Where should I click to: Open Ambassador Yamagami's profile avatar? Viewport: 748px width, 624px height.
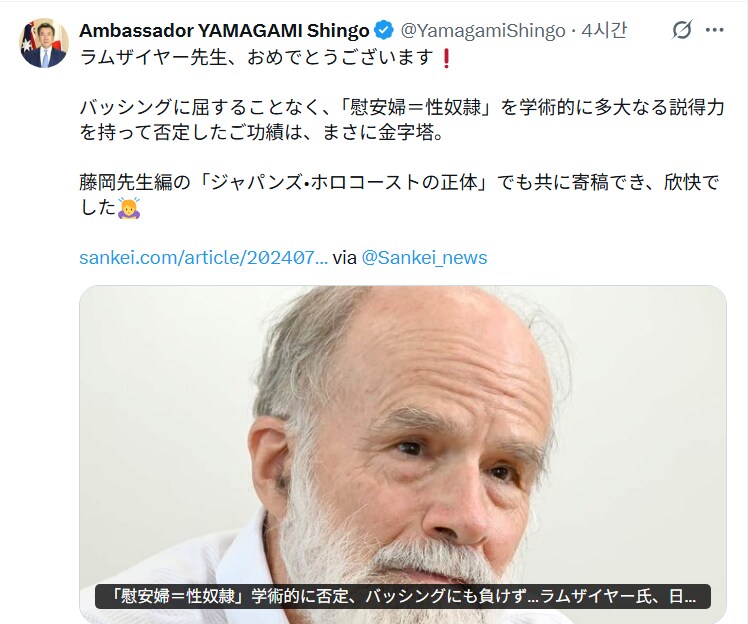43,43
